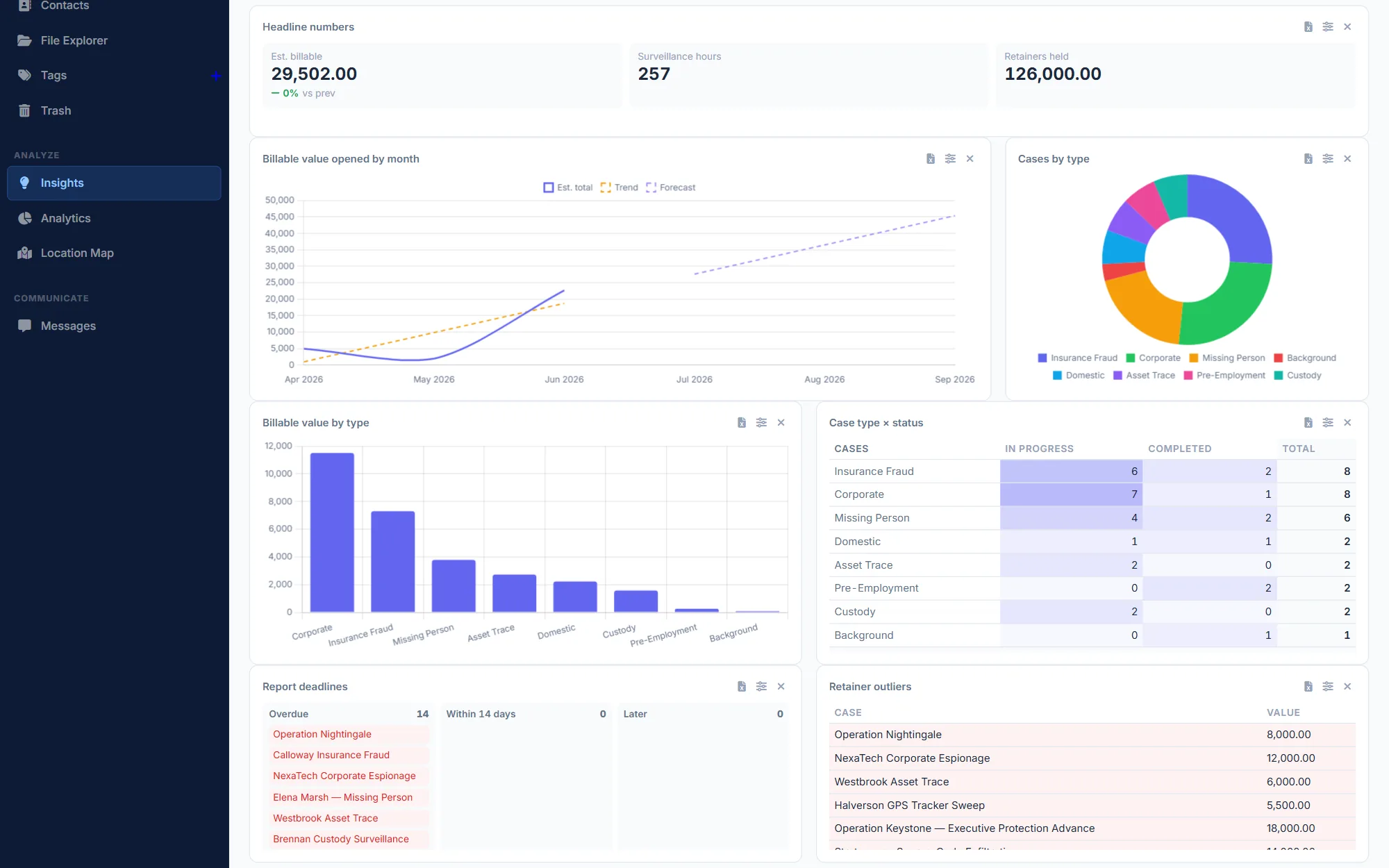Toggle Pre-Employment legend entry
Viewport: 1389px width, 868px height.
click(1225, 375)
